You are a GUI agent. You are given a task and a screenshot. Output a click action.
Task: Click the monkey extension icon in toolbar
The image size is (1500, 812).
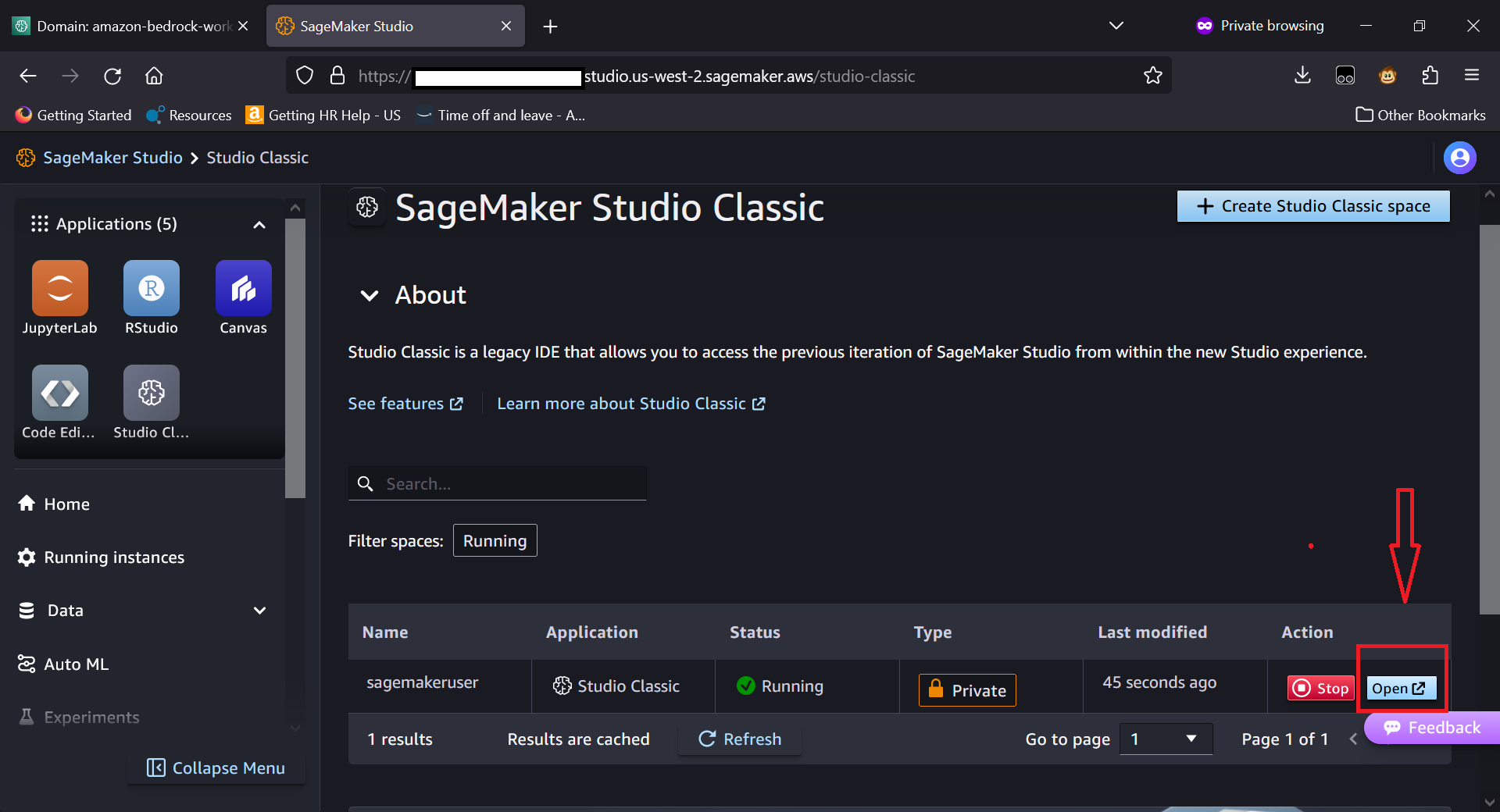click(x=1387, y=76)
